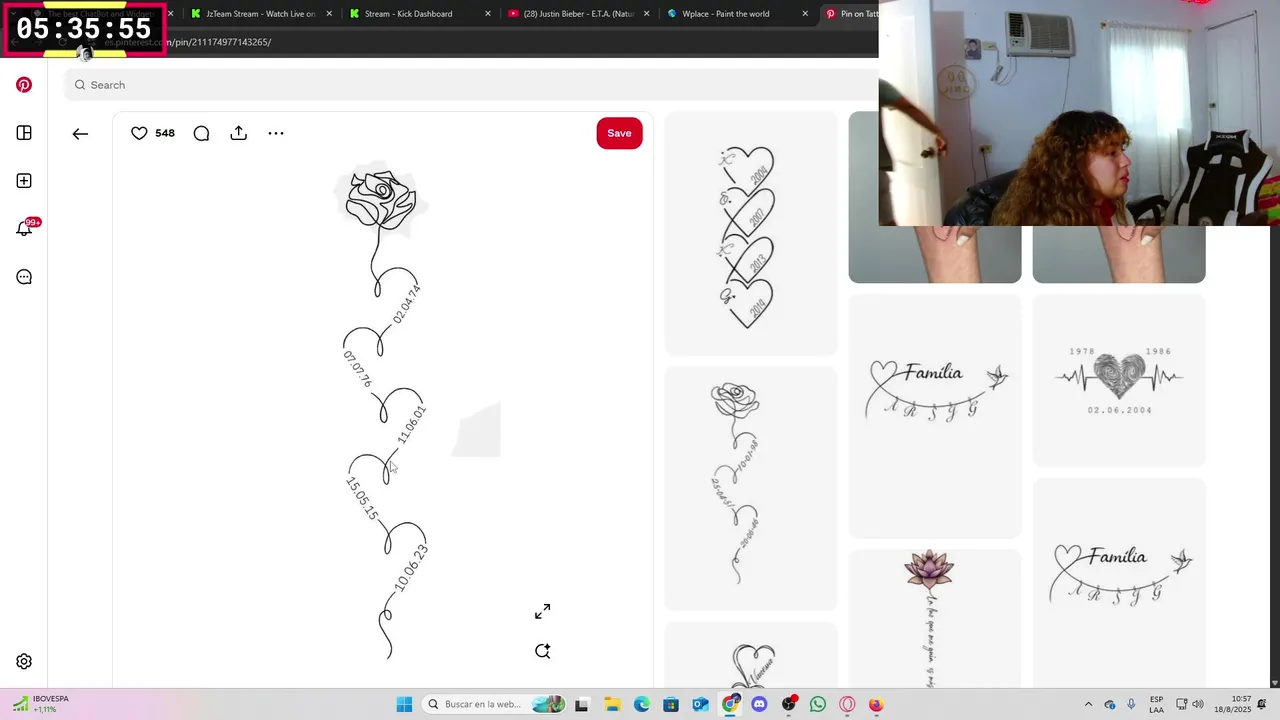Open File Explorer from taskbar
Screen dimensions: 1280x720
(x=612, y=704)
